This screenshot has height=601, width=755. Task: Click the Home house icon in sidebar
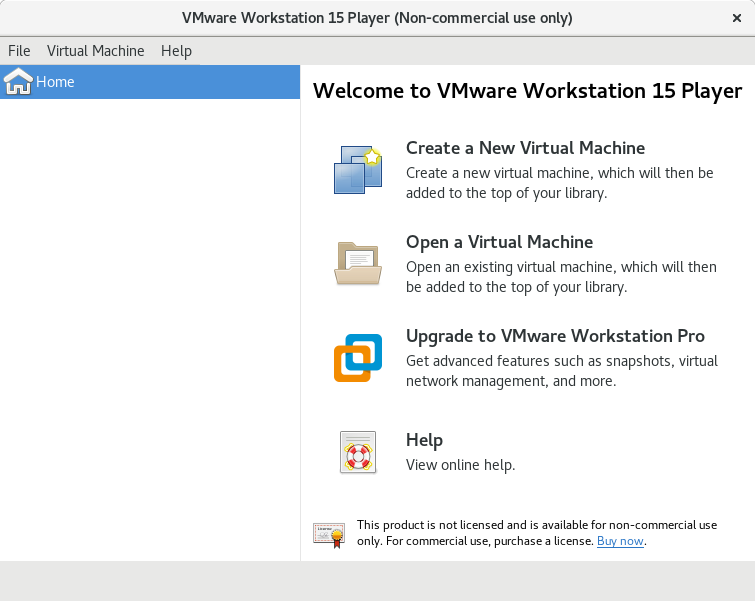(18, 81)
